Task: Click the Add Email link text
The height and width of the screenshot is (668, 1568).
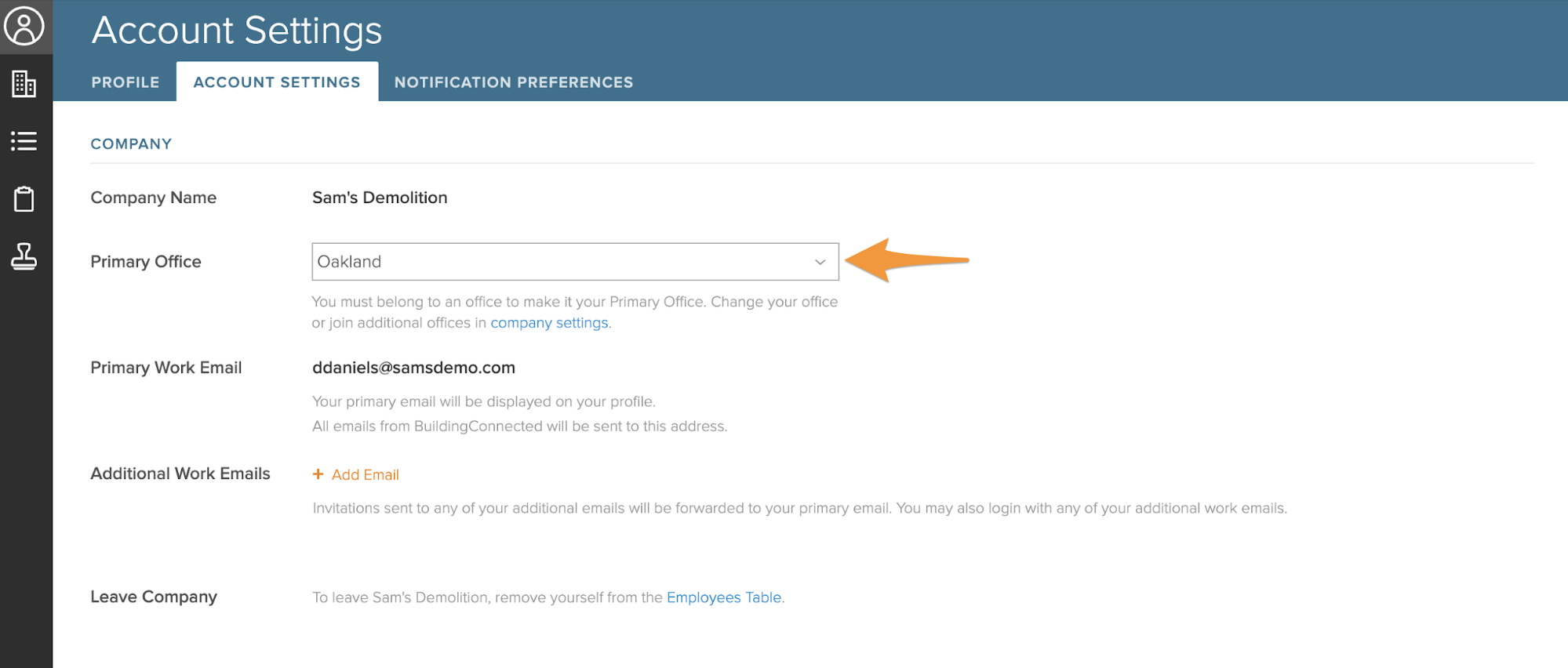Action: coord(365,475)
